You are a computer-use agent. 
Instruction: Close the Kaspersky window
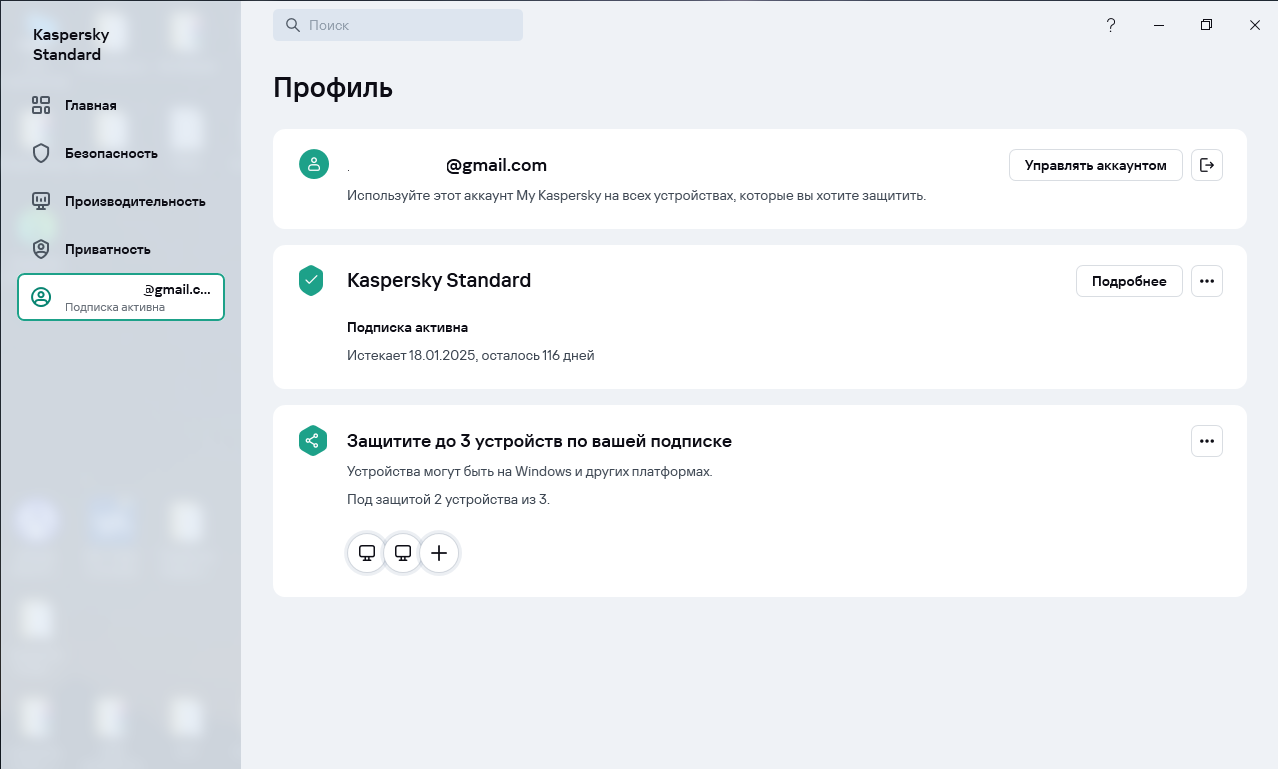click(1254, 25)
